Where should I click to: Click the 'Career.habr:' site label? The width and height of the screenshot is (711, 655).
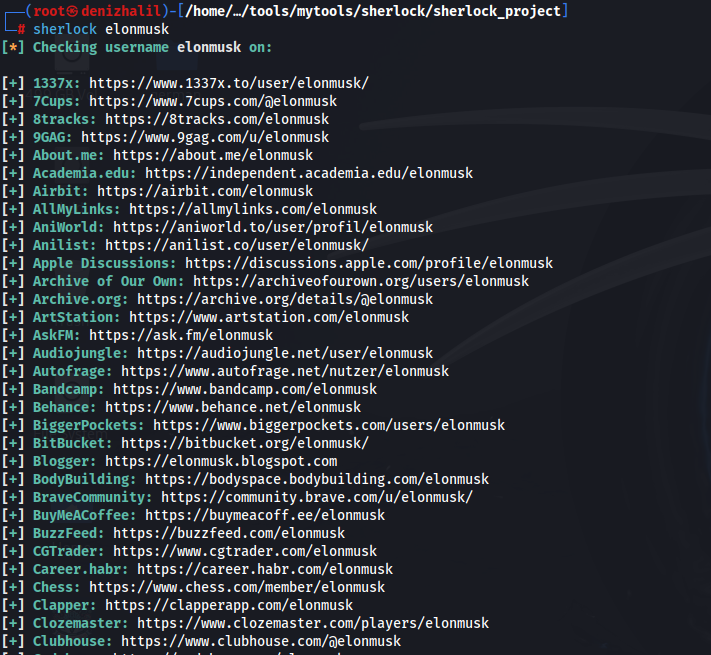[x=81, y=569]
